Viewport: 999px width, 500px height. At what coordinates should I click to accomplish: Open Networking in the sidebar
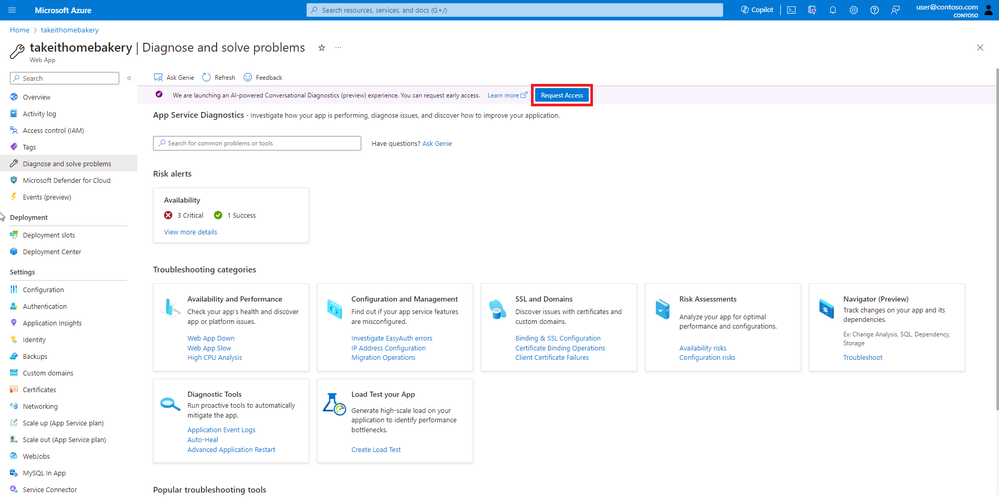[40, 406]
